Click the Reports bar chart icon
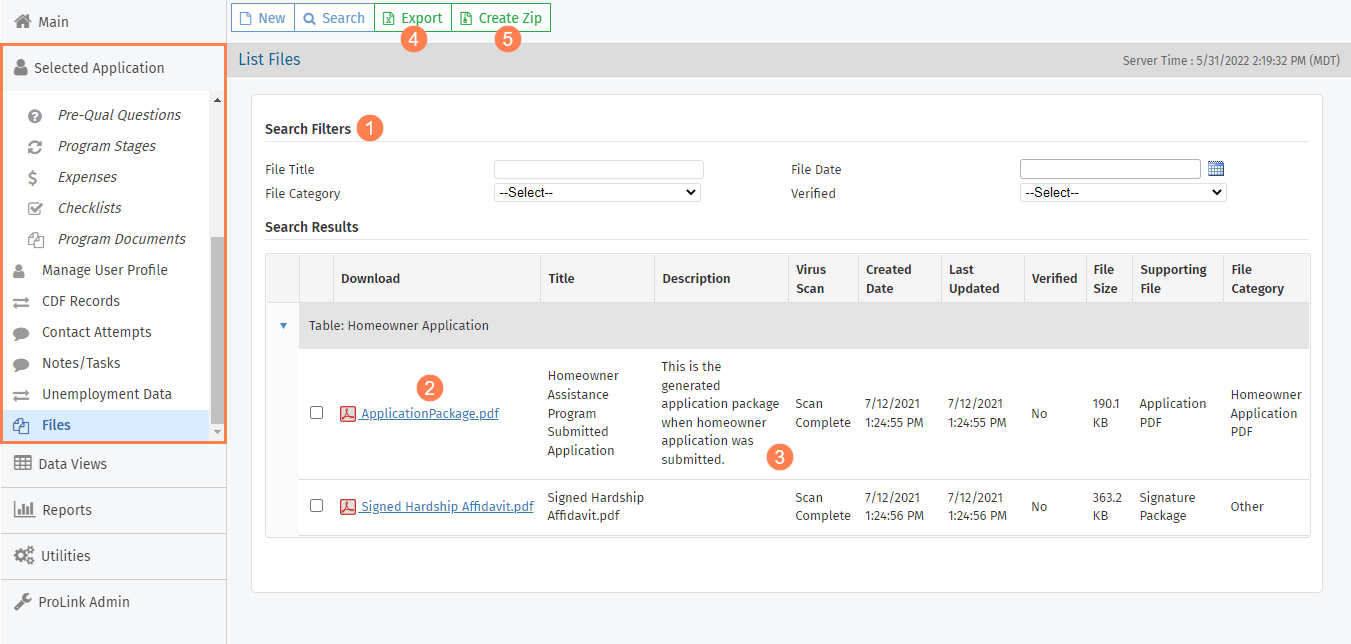The height and width of the screenshot is (644, 1351). 23,510
